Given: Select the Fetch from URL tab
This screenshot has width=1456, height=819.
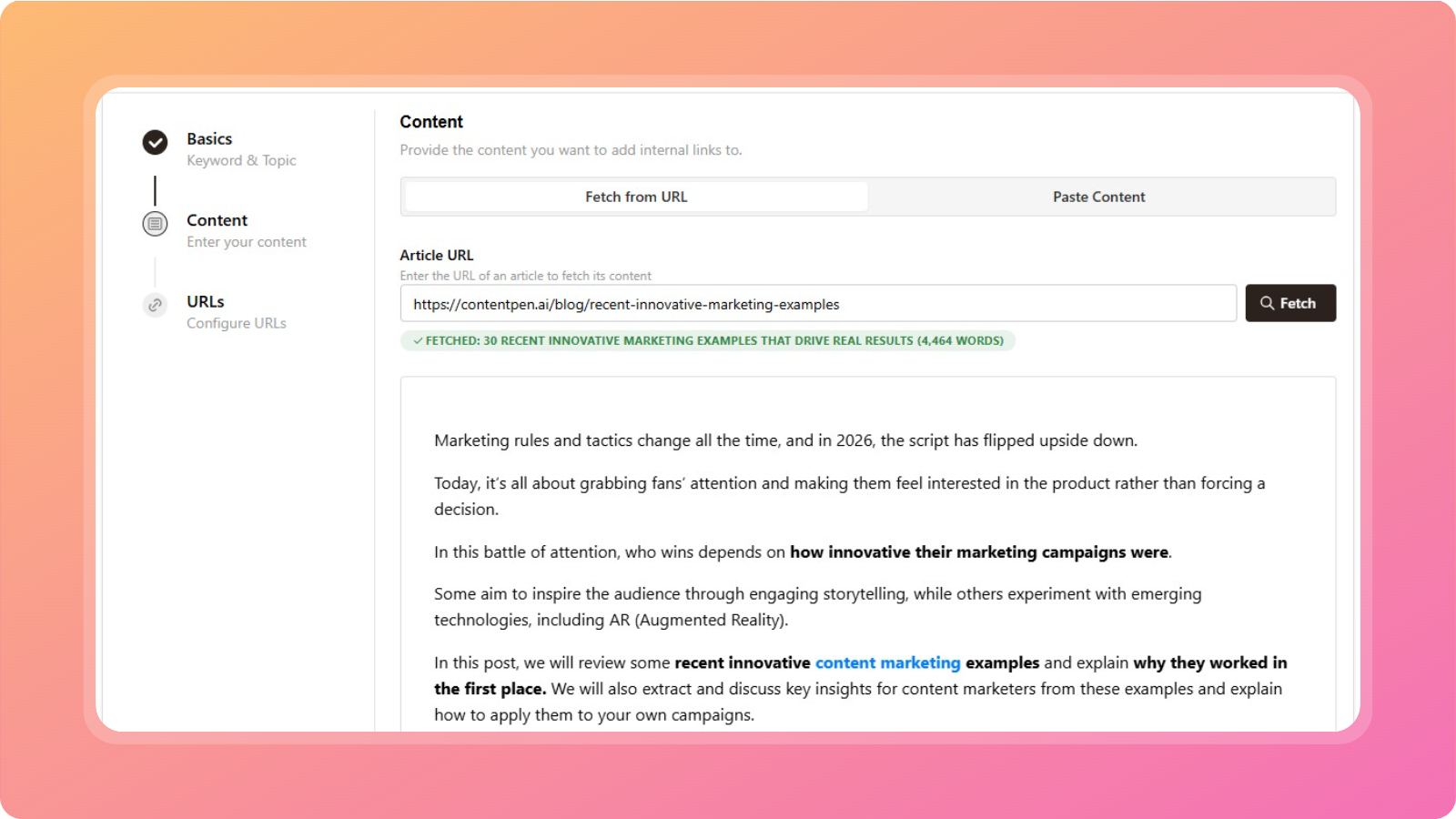Looking at the screenshot, I should pos(634,196).
